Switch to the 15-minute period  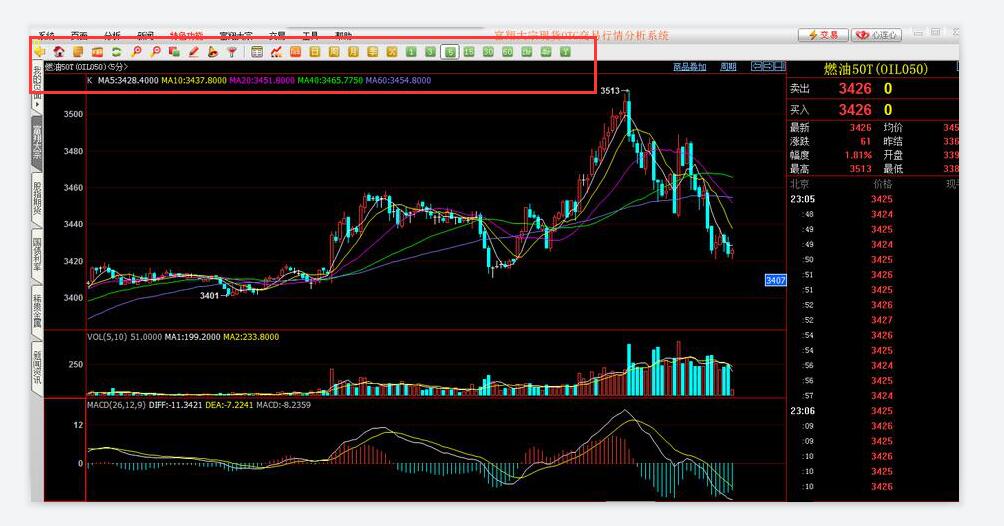click(x=469, y=51)
